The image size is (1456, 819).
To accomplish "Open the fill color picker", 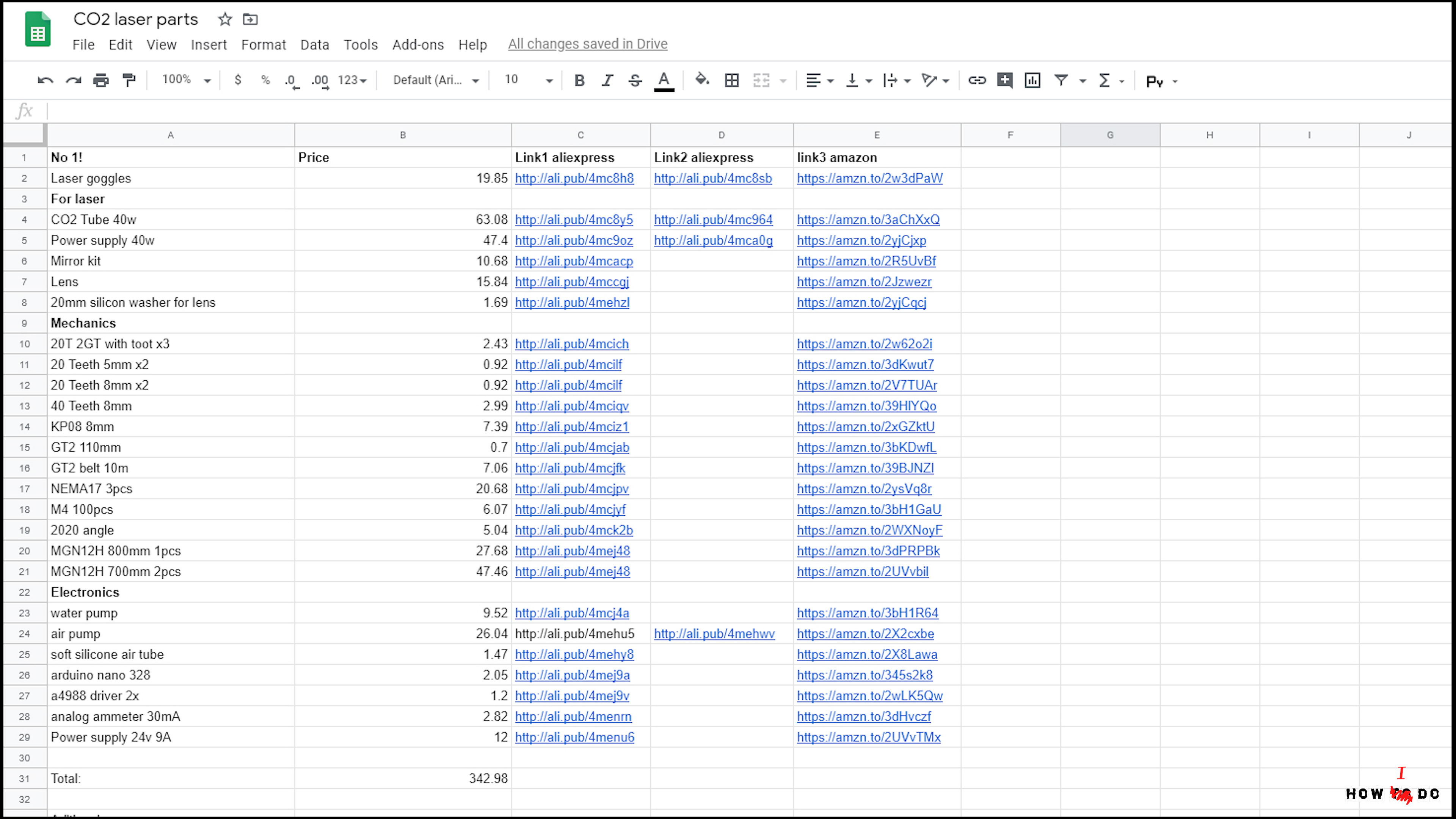I will pyautogui.click(x=701, y=80).
